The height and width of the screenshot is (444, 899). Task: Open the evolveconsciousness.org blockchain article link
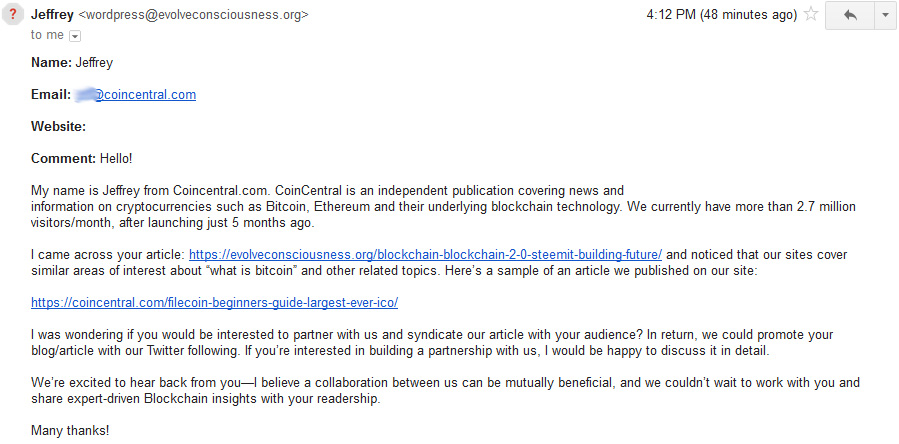(425, 254)
